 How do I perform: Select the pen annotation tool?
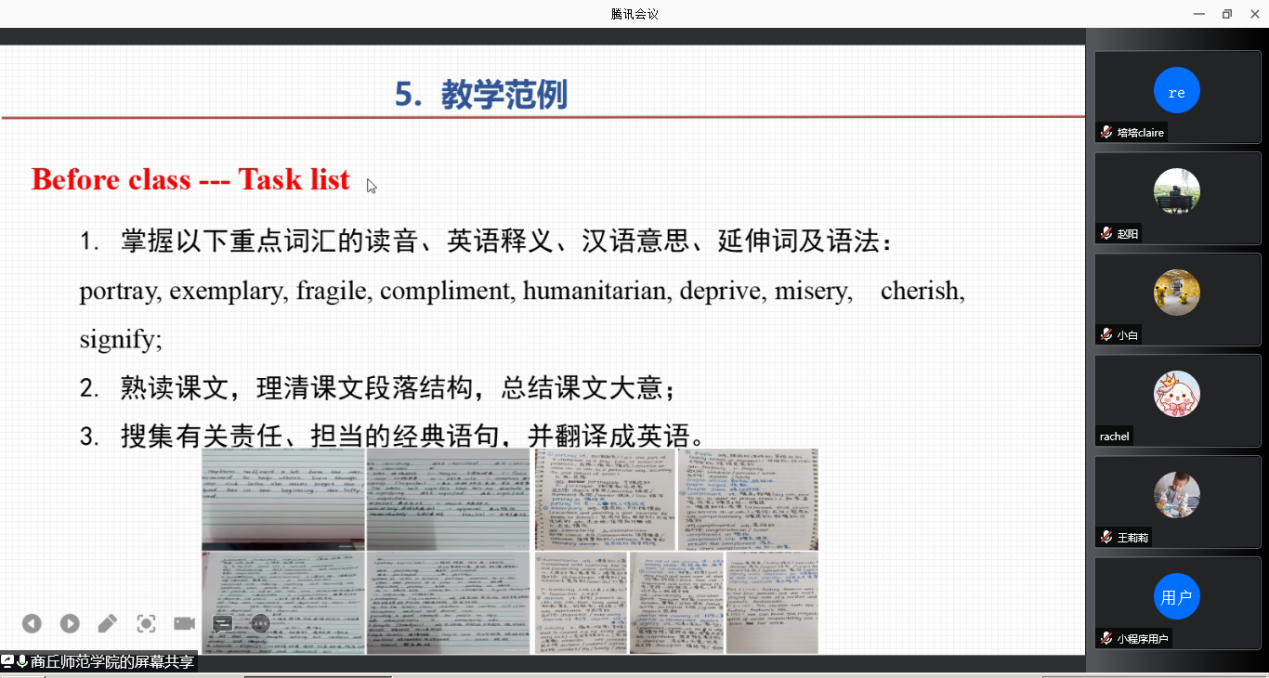pyautogui.click(x=107, y=623)
